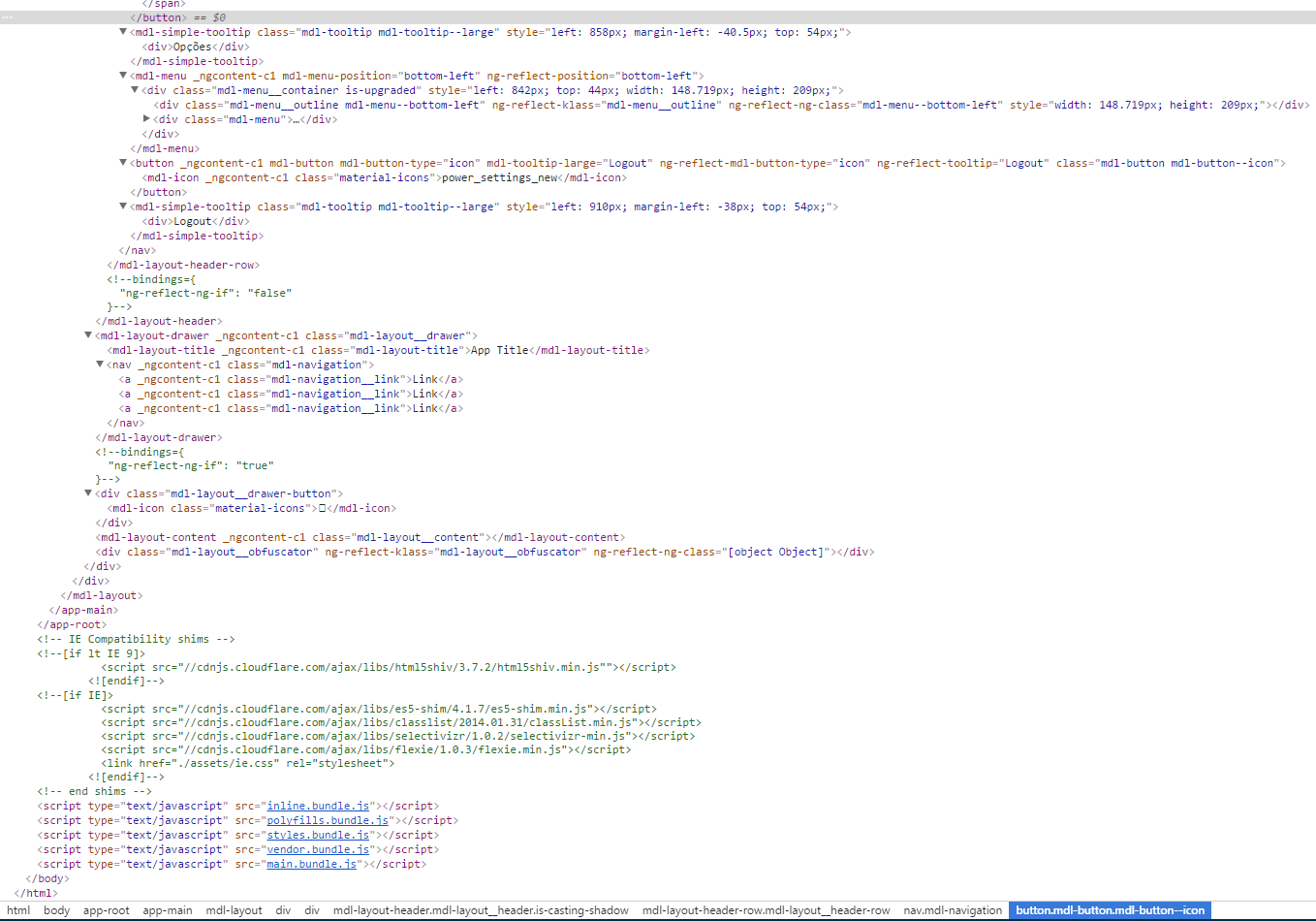Collapse the Logout mdl-simple-tooltip node arrow
Viewport: 1316px width, 921px height.
tap(123, 206)
